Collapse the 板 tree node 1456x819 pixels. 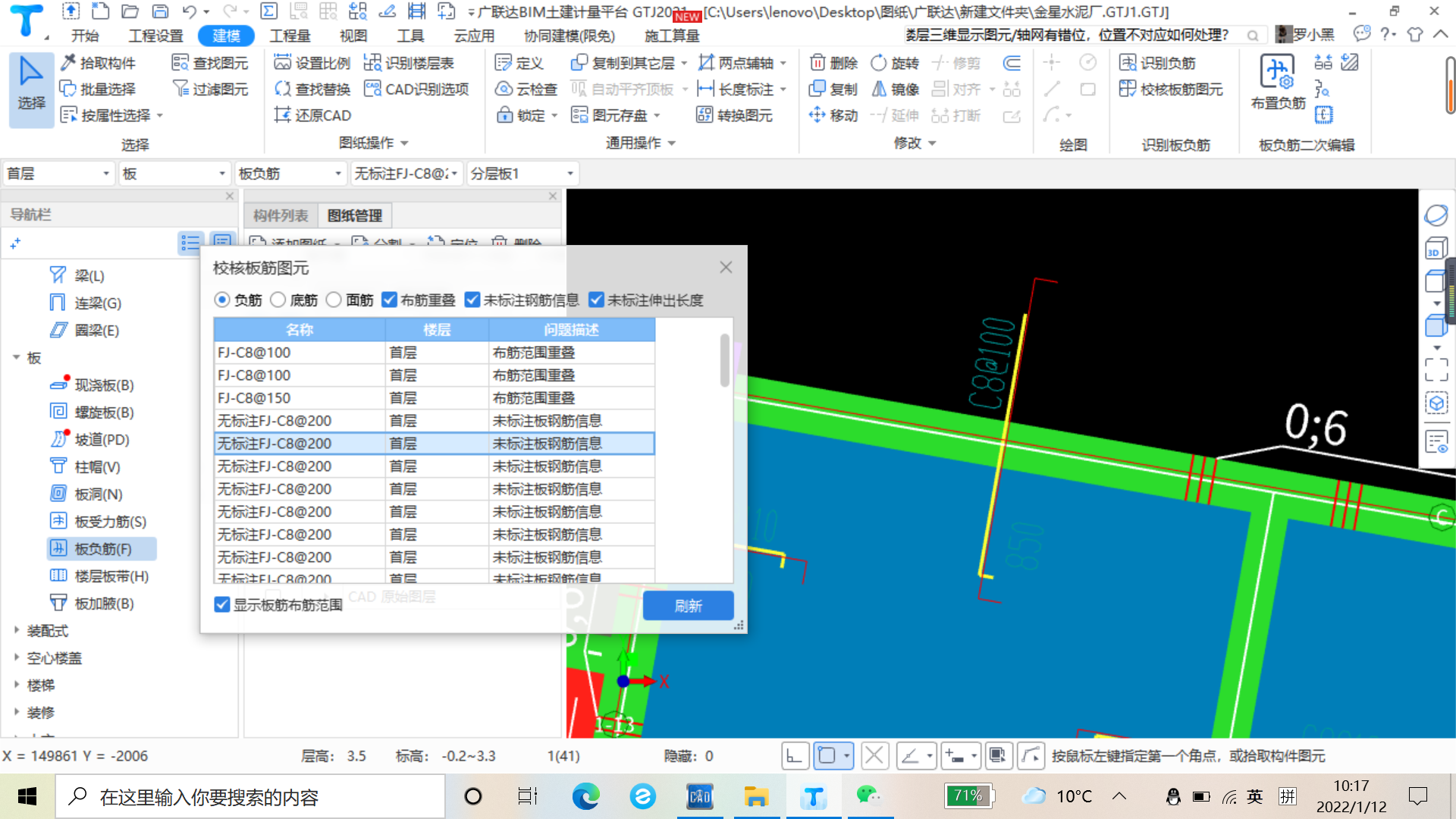point(16,357)
